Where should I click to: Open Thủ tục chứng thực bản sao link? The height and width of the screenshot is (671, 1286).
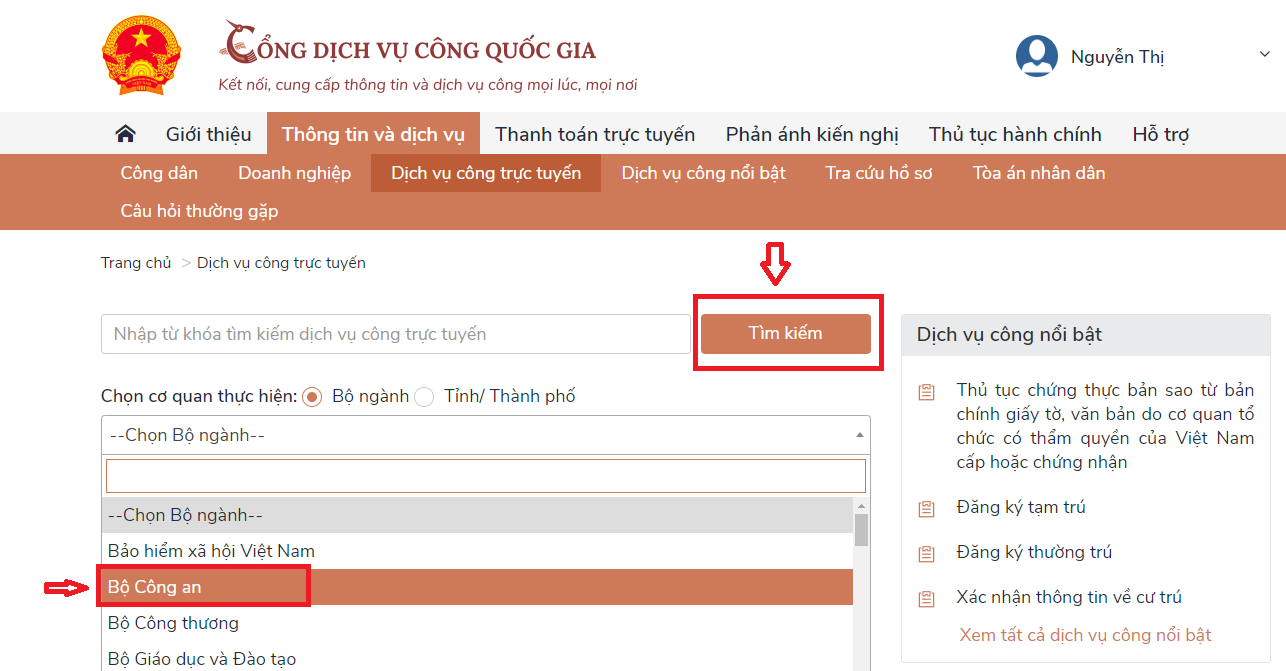[1105, 426]
